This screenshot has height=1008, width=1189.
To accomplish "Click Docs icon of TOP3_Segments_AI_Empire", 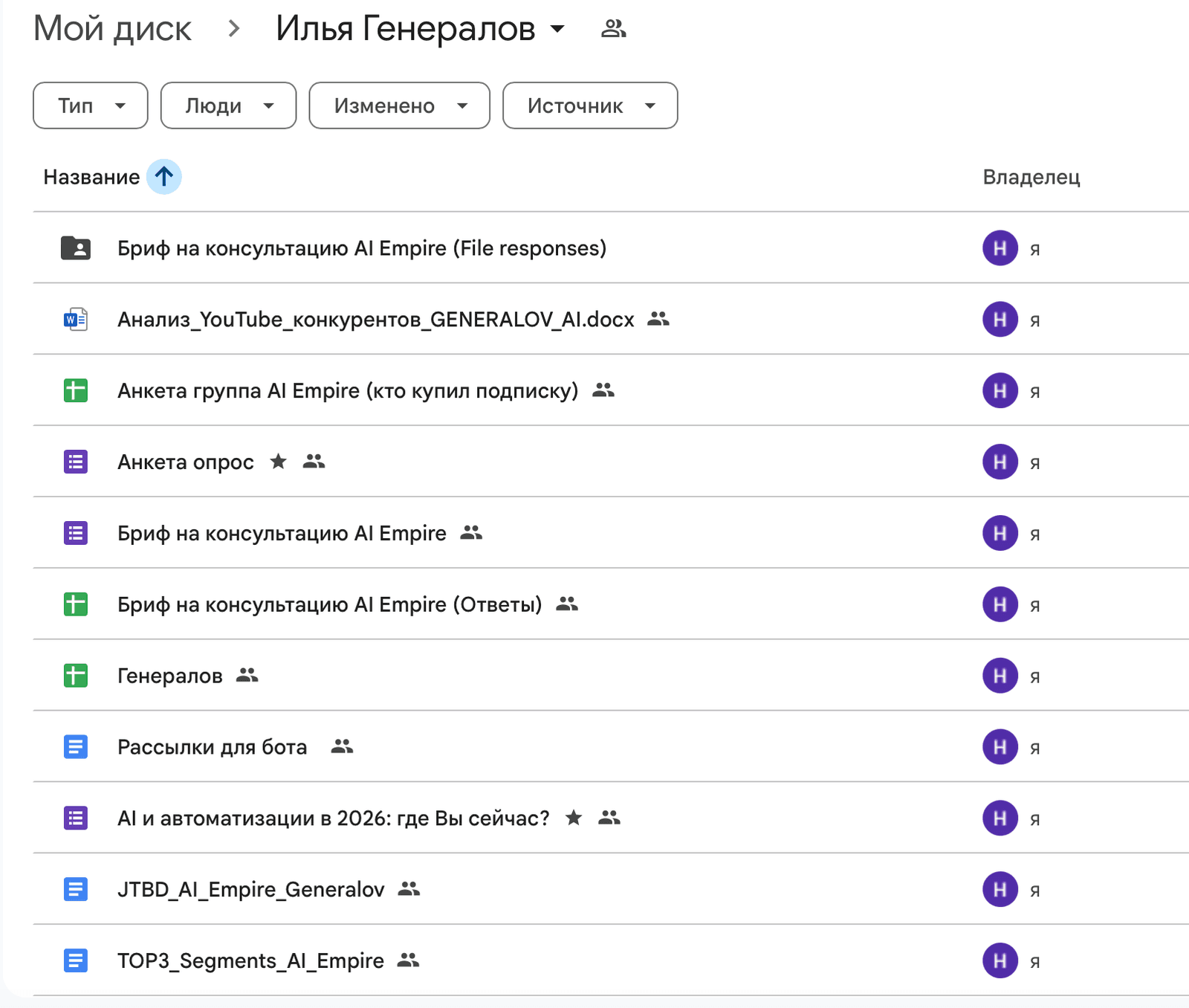I will (x=76, y=960).
